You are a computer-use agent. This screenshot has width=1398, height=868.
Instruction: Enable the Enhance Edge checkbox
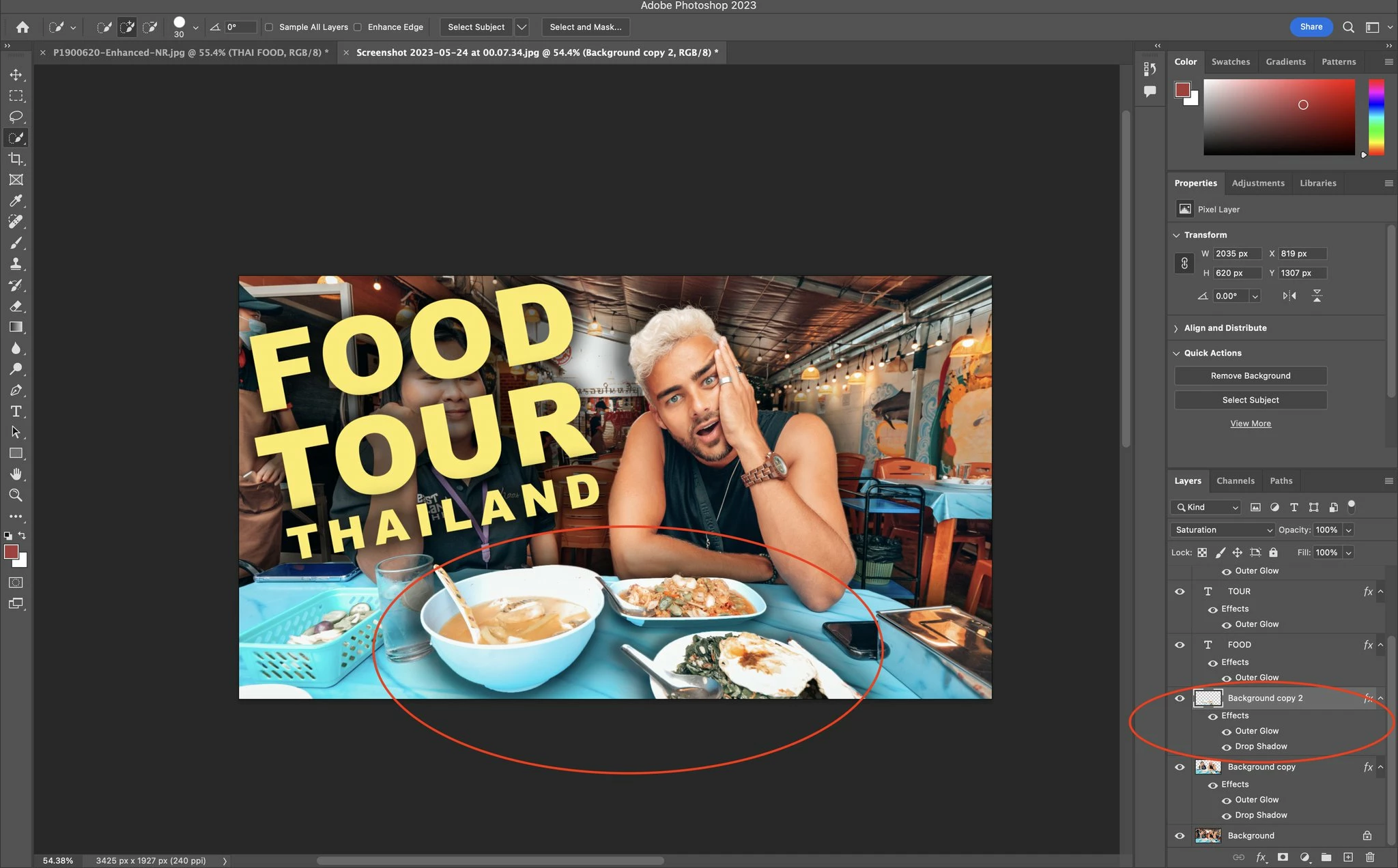tap(358, 27)
